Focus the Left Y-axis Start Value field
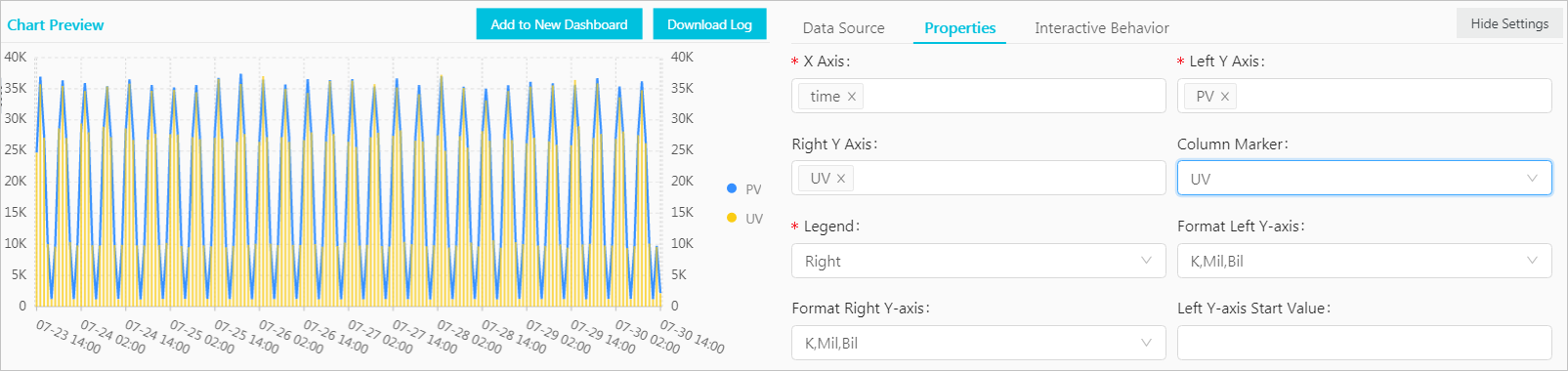 (x=1364, y=343)
